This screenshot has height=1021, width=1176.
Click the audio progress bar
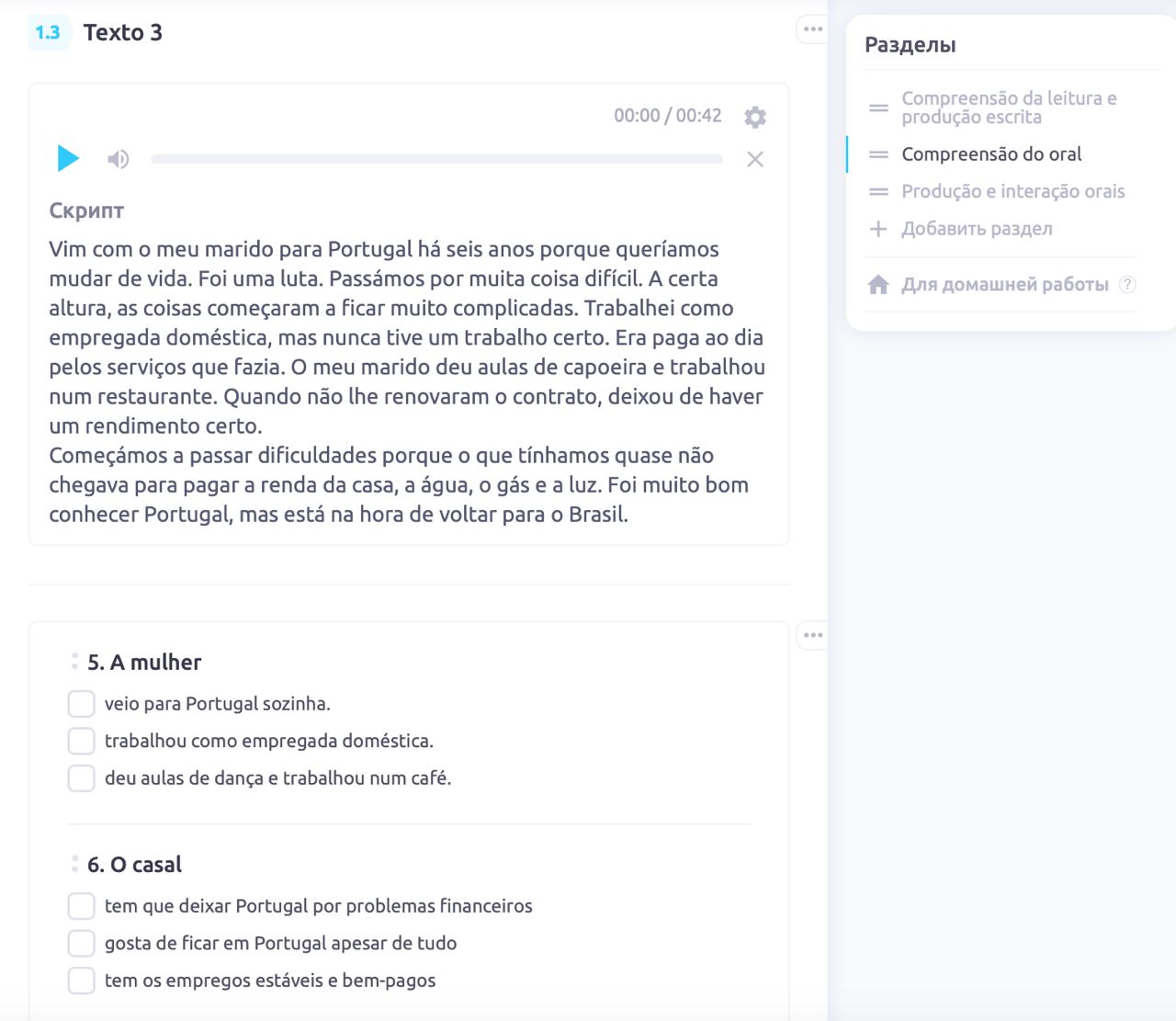pos(436,160)
